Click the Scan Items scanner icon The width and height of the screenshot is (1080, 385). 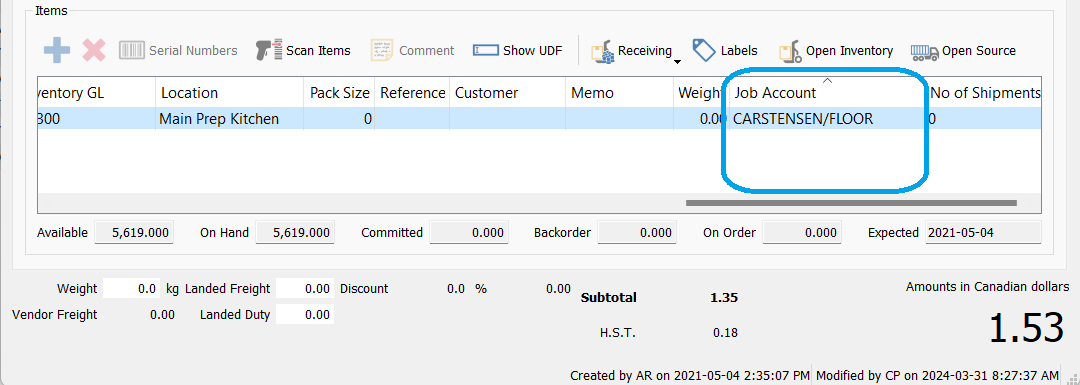(268, 50)
